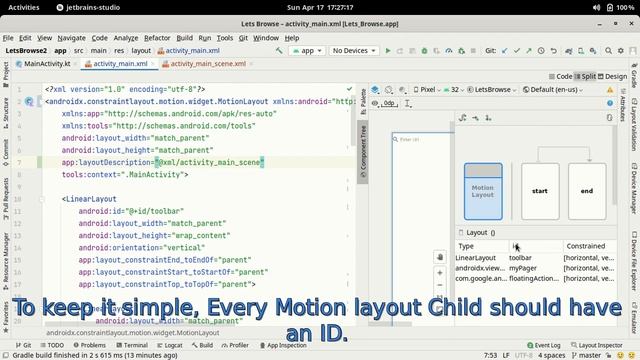Open the 0dp default margins dropdown
This screenshot has height=360, width=640.
click(389, 103)
